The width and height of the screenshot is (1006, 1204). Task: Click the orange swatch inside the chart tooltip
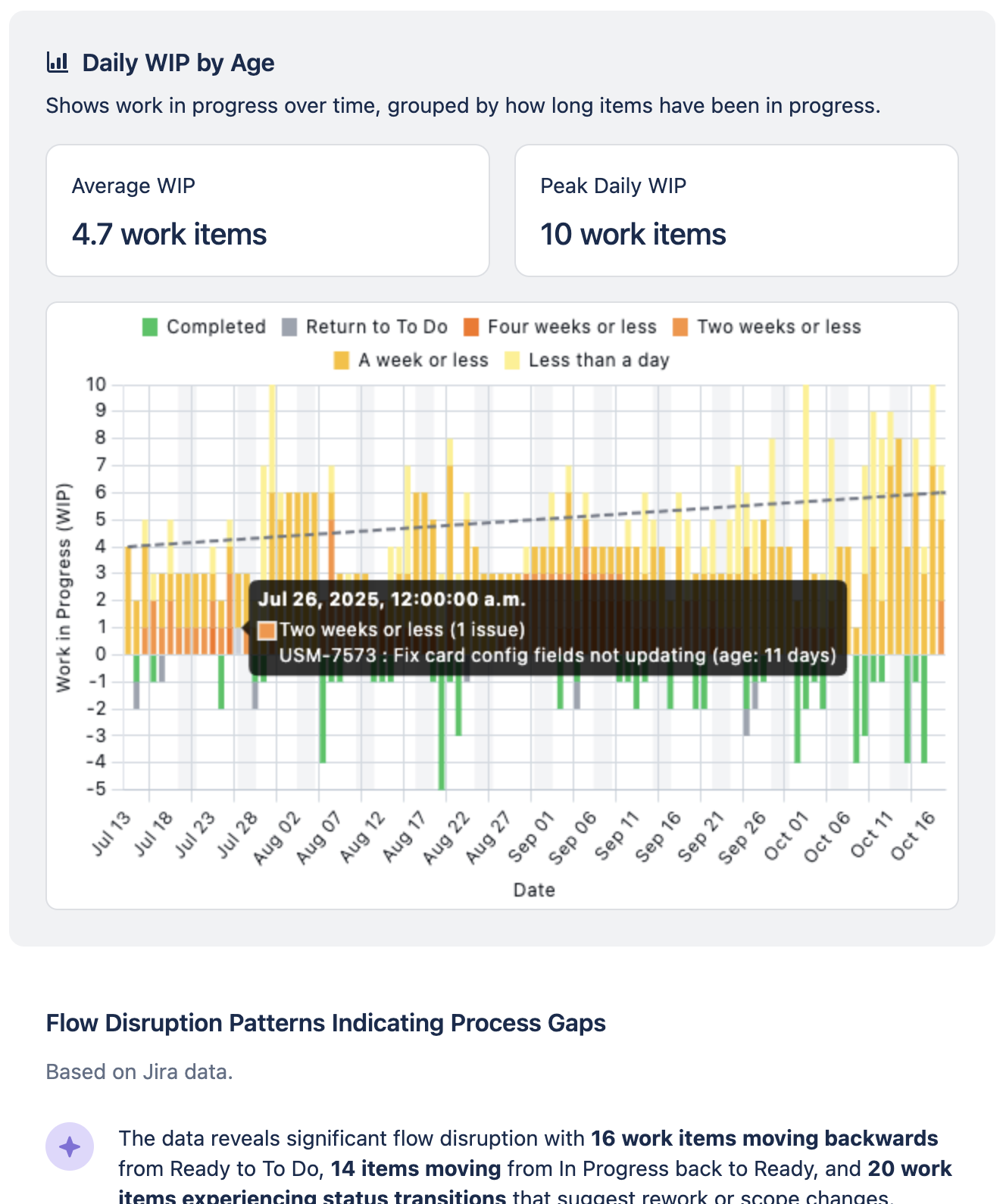(x=267, y=630)
